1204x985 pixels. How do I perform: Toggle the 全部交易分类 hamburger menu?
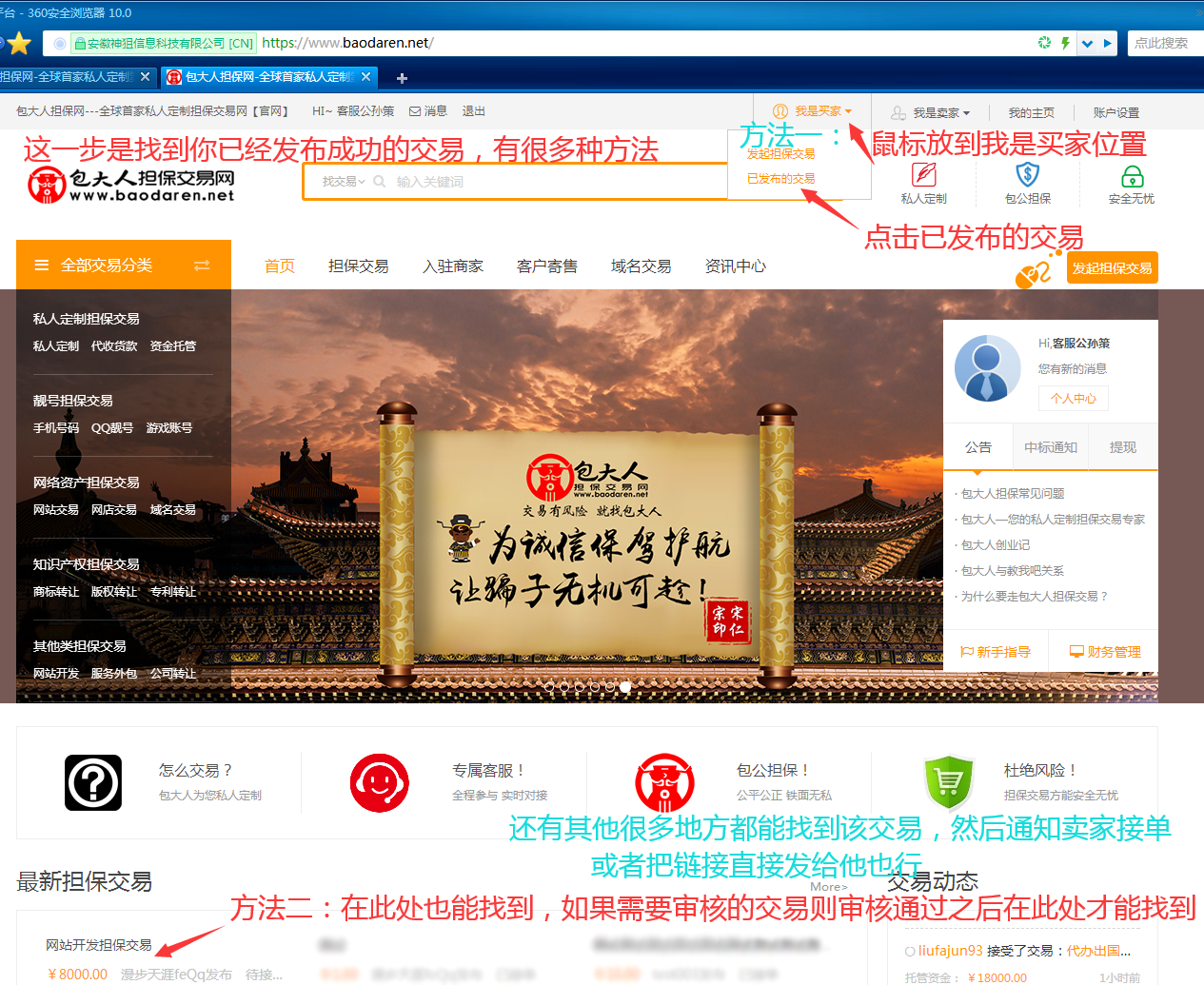pos(40,265)
